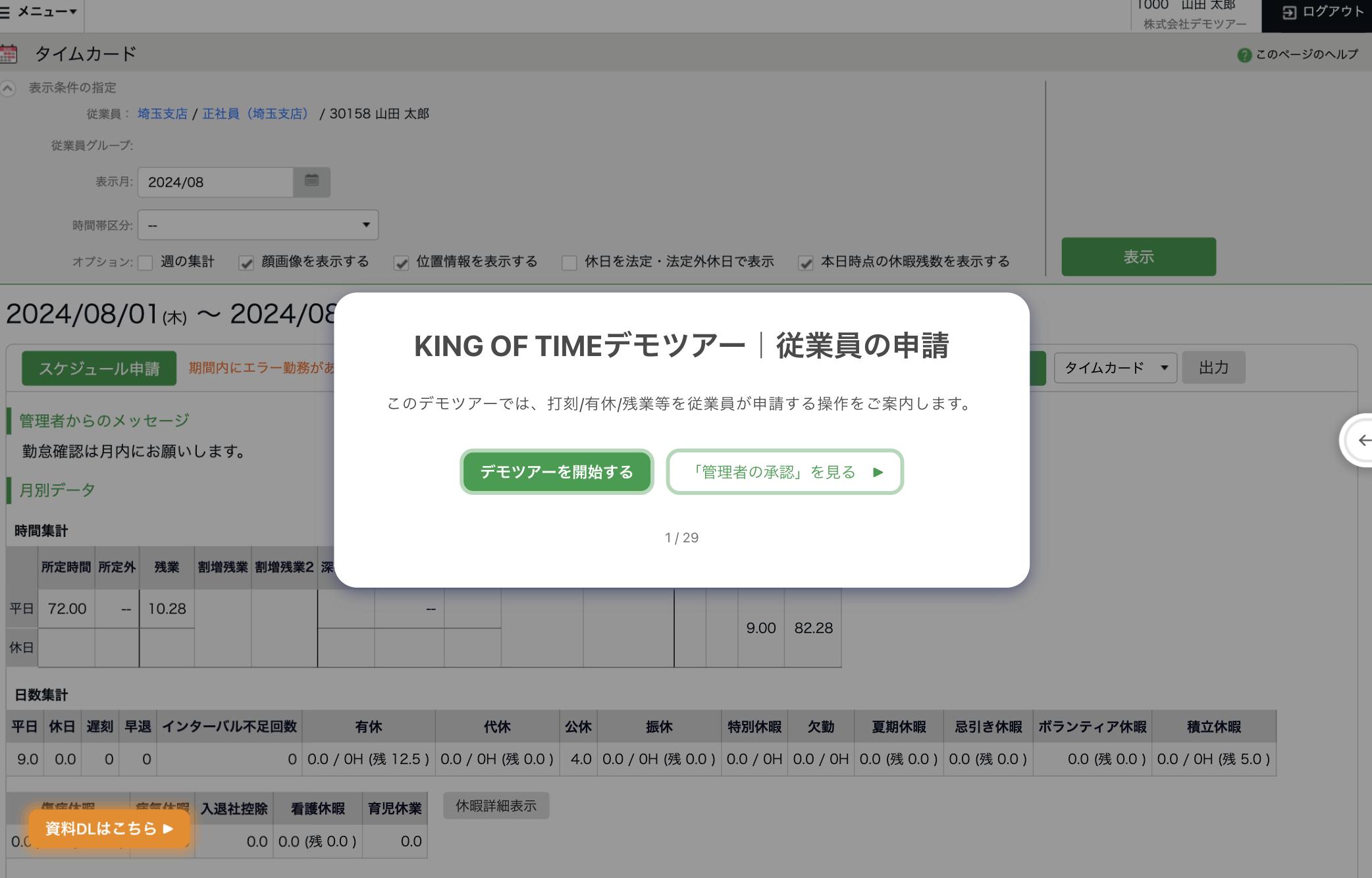Click the 割増残業2 column header

[284, 567]
